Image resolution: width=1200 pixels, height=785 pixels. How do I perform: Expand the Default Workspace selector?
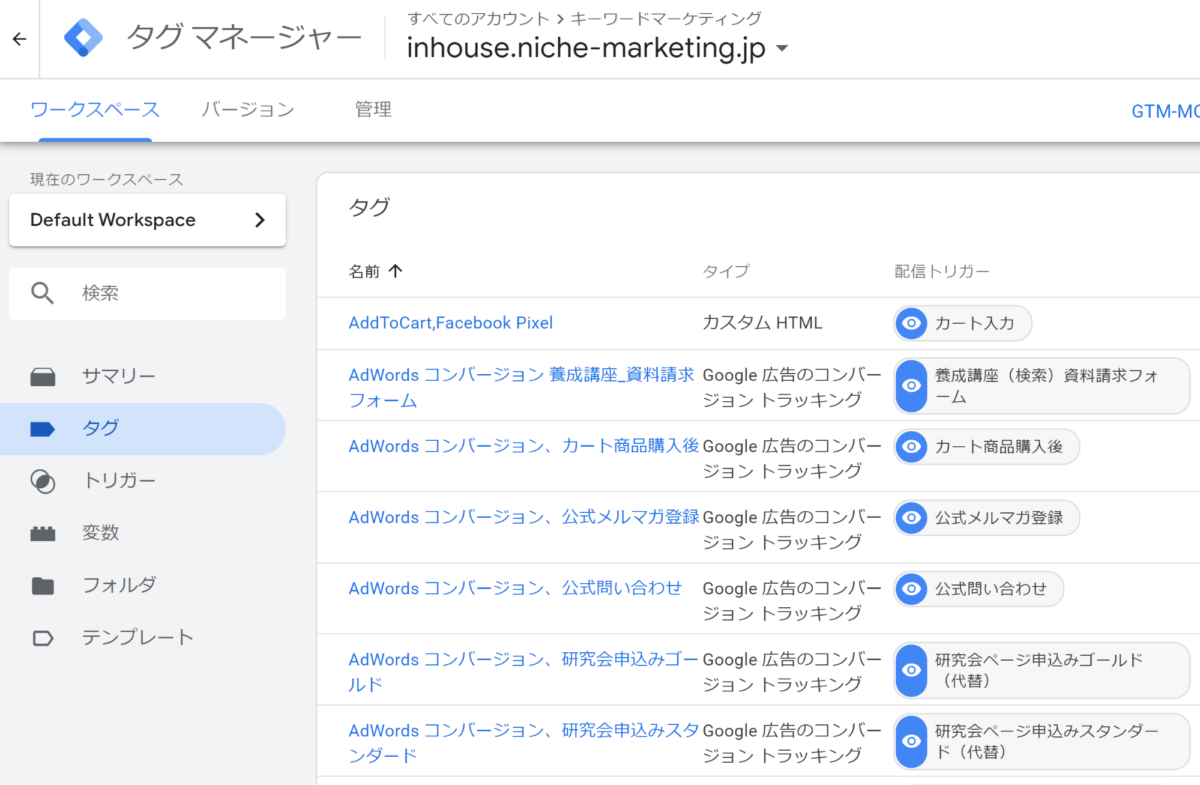click(x=147, y=220)
